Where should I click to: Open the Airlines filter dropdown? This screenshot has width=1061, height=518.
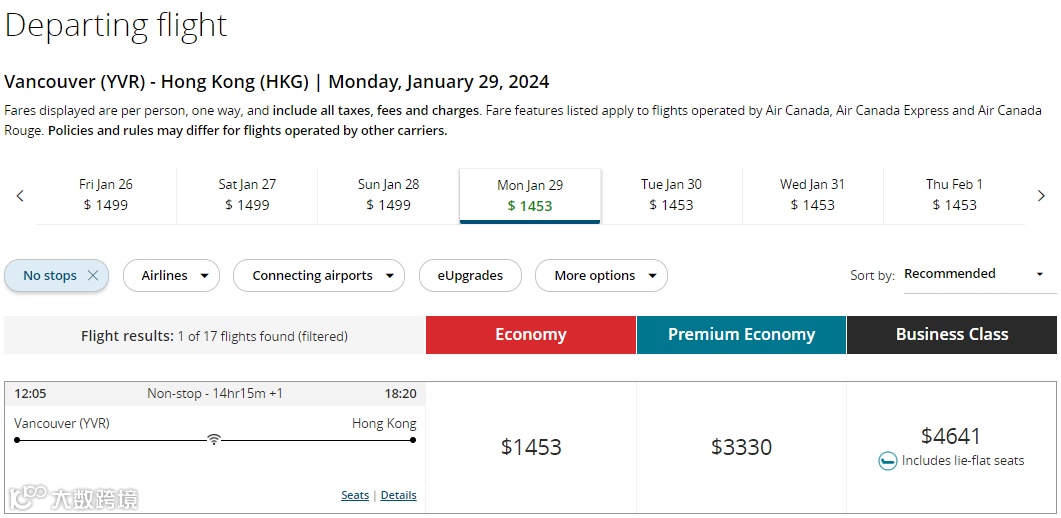click(x=171, y=276)
